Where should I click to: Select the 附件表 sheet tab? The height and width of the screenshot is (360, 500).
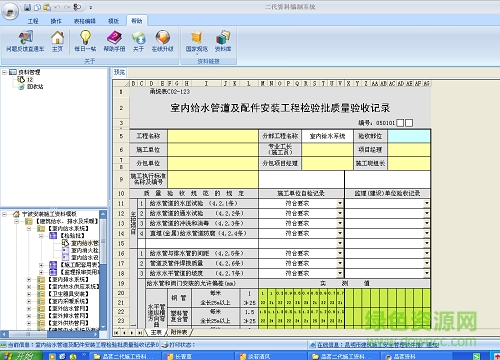(179, 332)
